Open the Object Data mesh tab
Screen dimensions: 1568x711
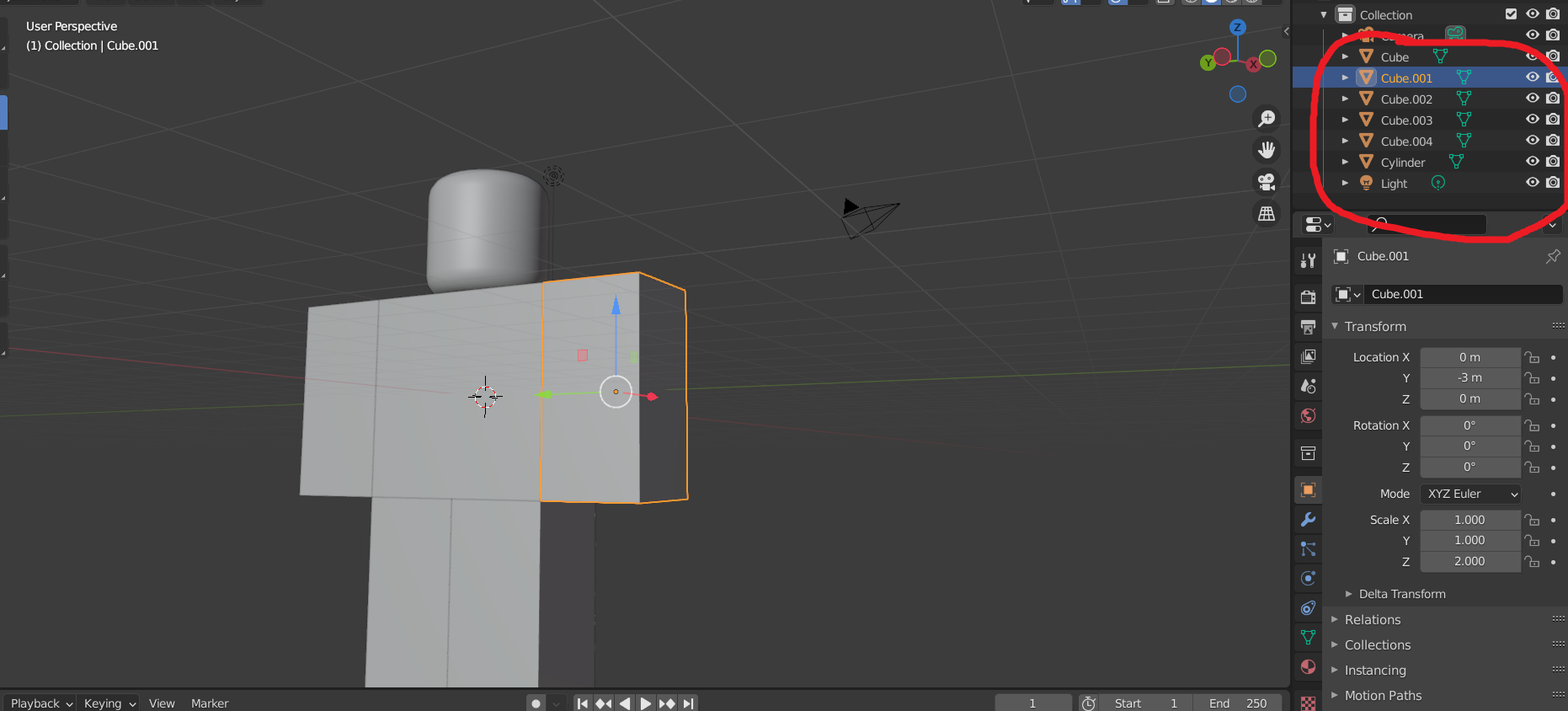click(x=1308, y=637)
